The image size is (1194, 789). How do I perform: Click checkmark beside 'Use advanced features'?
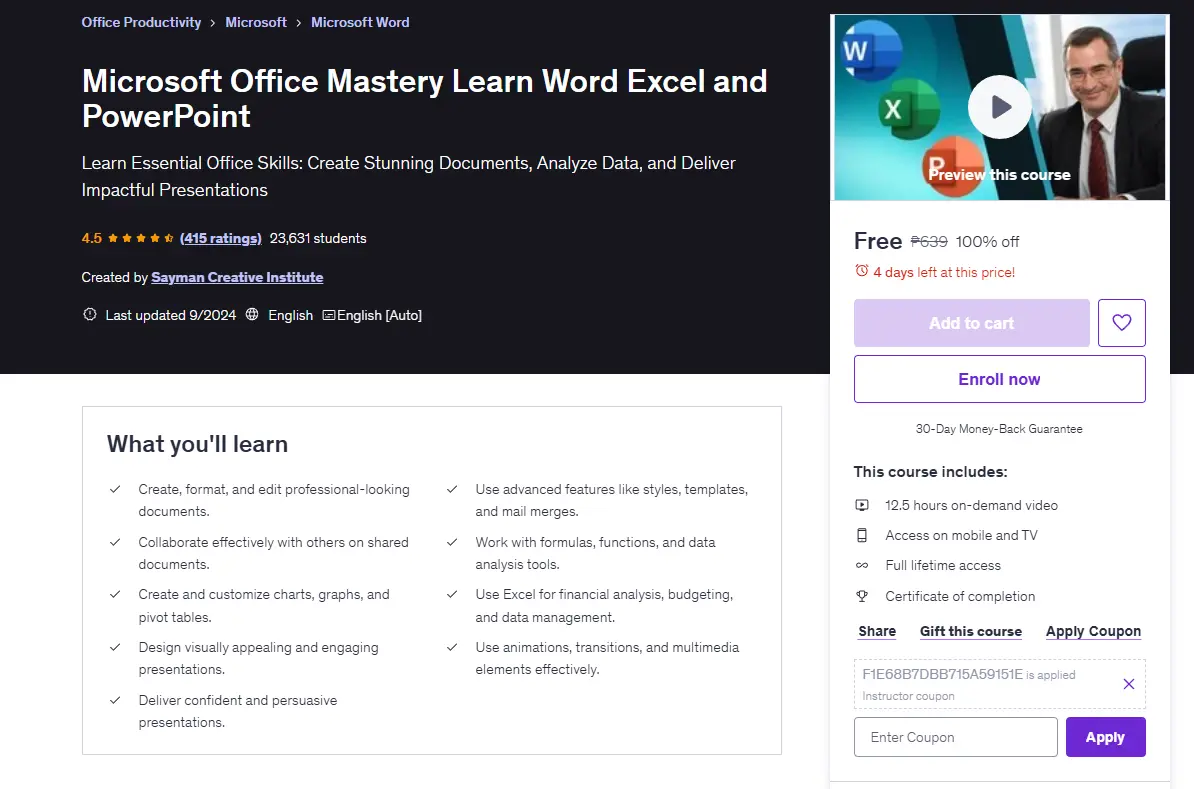coord(452,490)
